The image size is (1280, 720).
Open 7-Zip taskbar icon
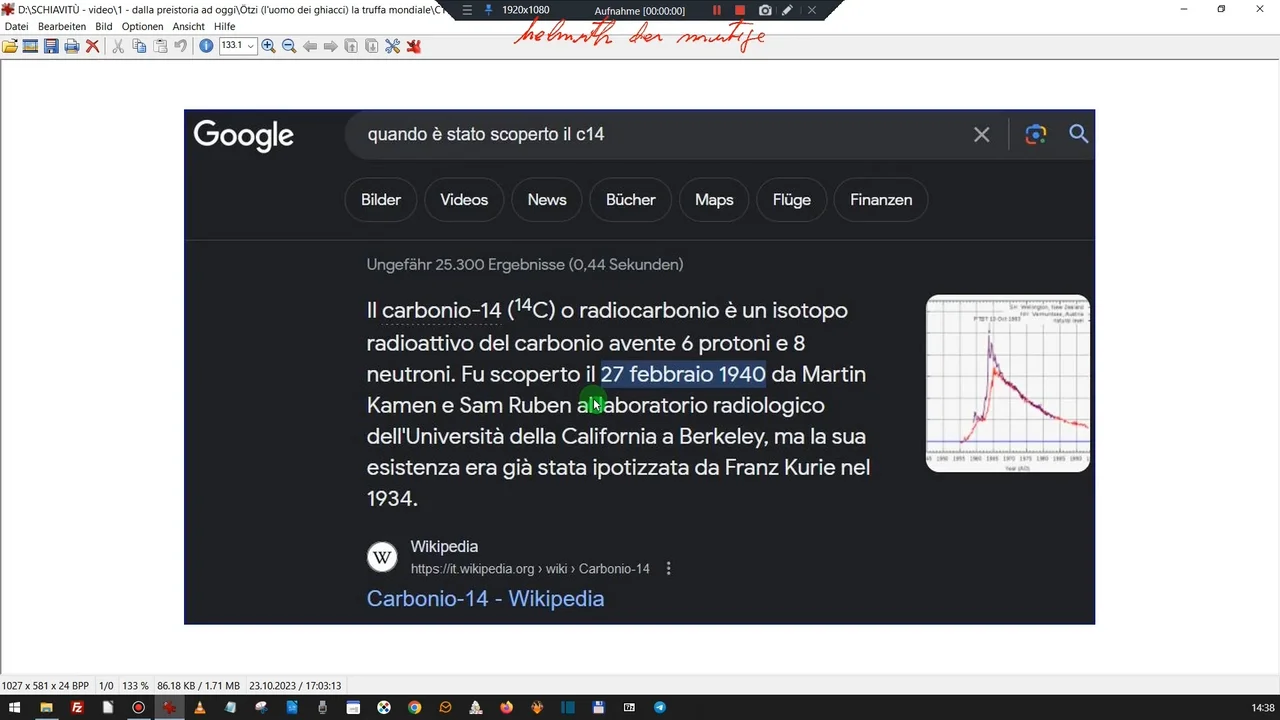[629, 708]
